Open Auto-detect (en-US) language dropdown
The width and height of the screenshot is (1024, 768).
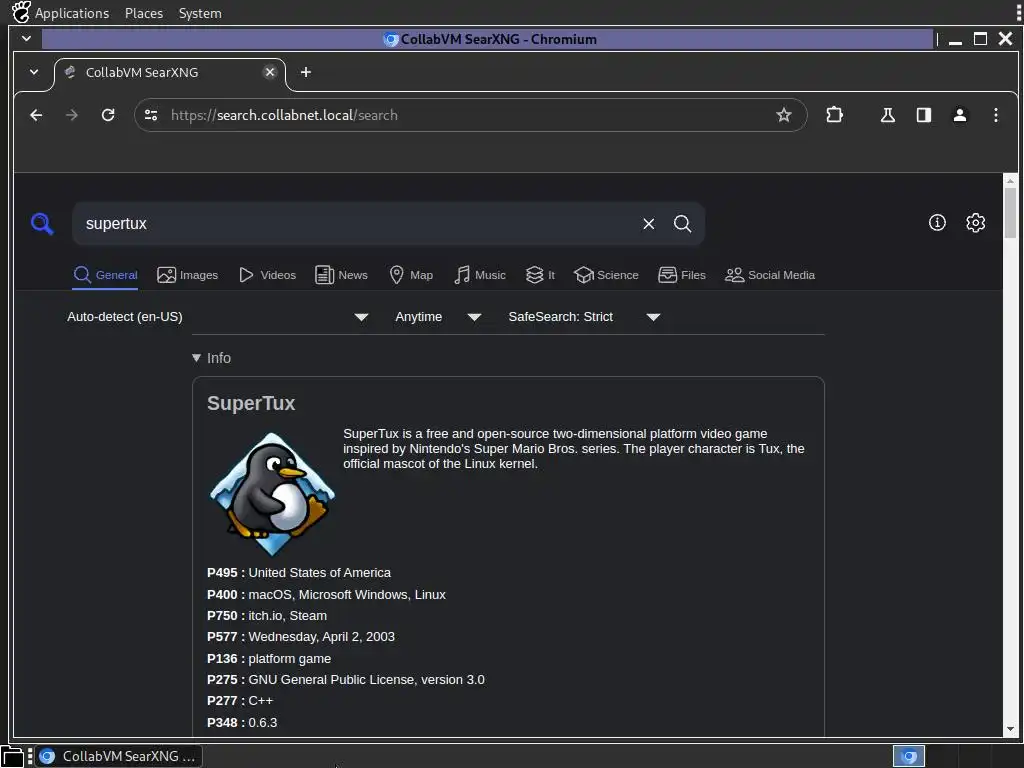point(217,317)
